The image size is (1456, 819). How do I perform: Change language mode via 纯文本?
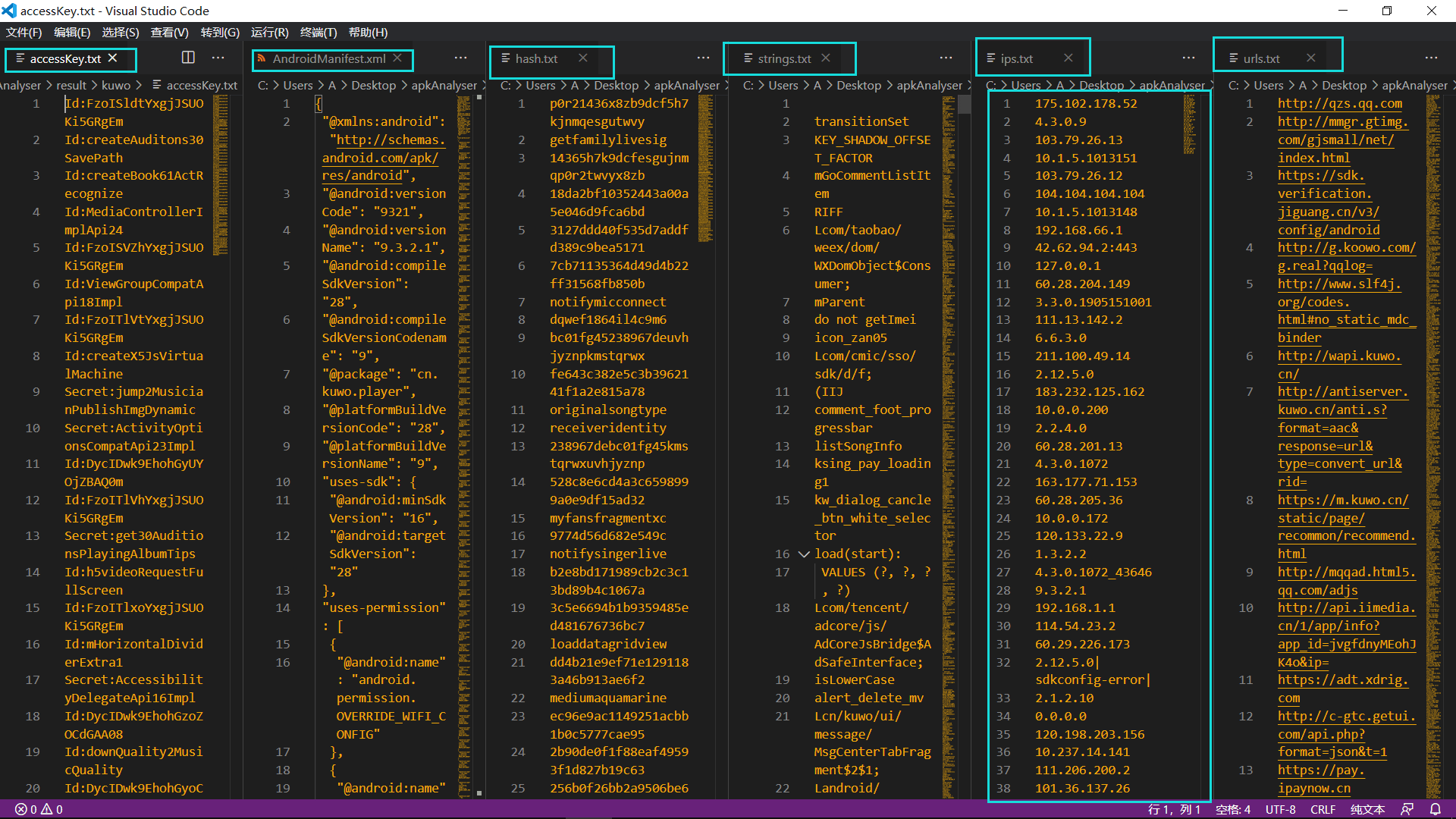pos(1368,809)
